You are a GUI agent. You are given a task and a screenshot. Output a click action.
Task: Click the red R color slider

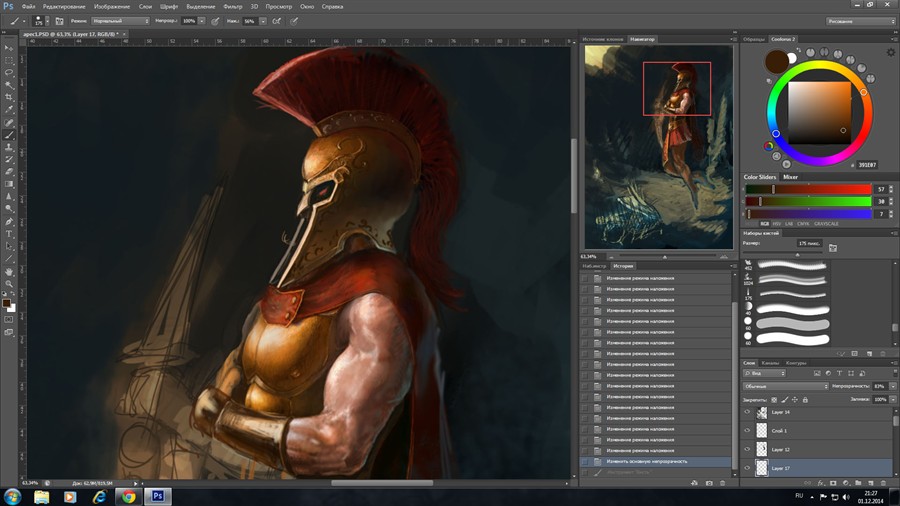tap(808, 189)
